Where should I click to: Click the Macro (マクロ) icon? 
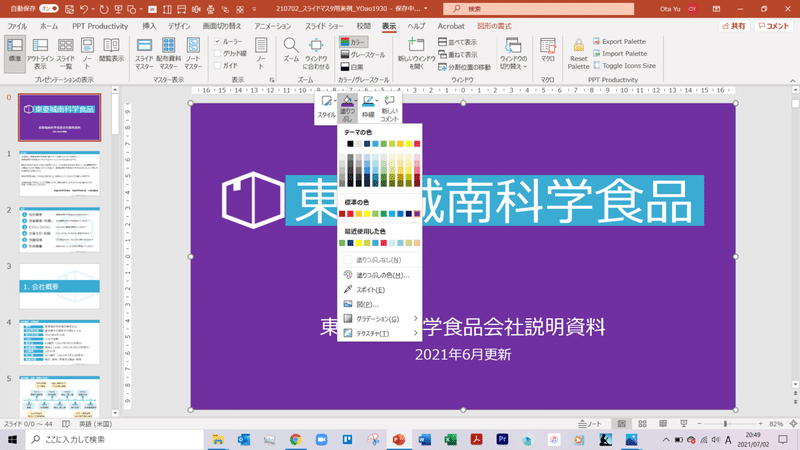[x=547, y=50]
